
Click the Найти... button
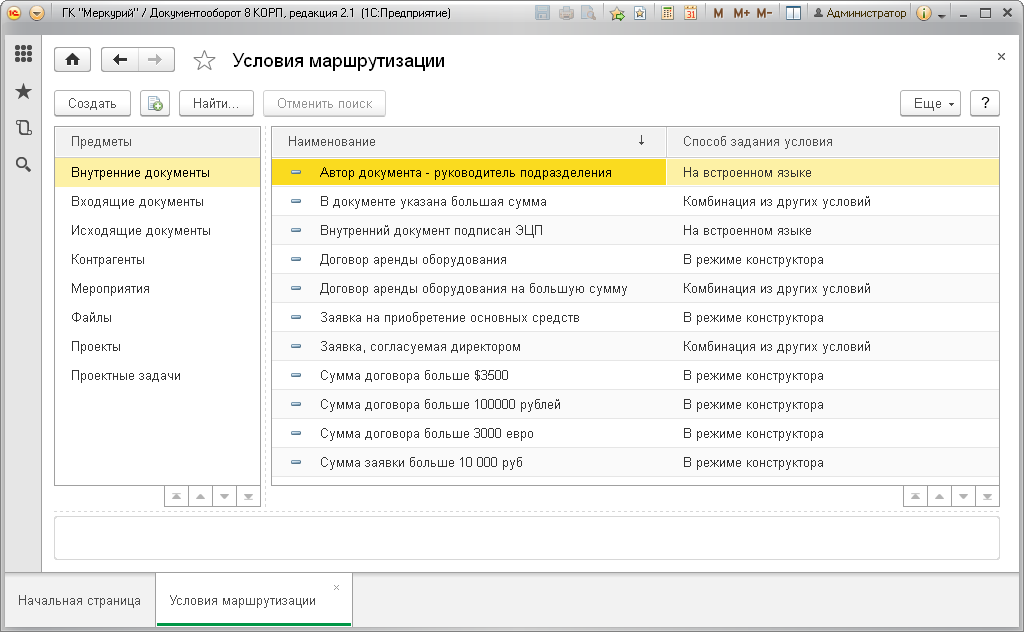(216, 103)
